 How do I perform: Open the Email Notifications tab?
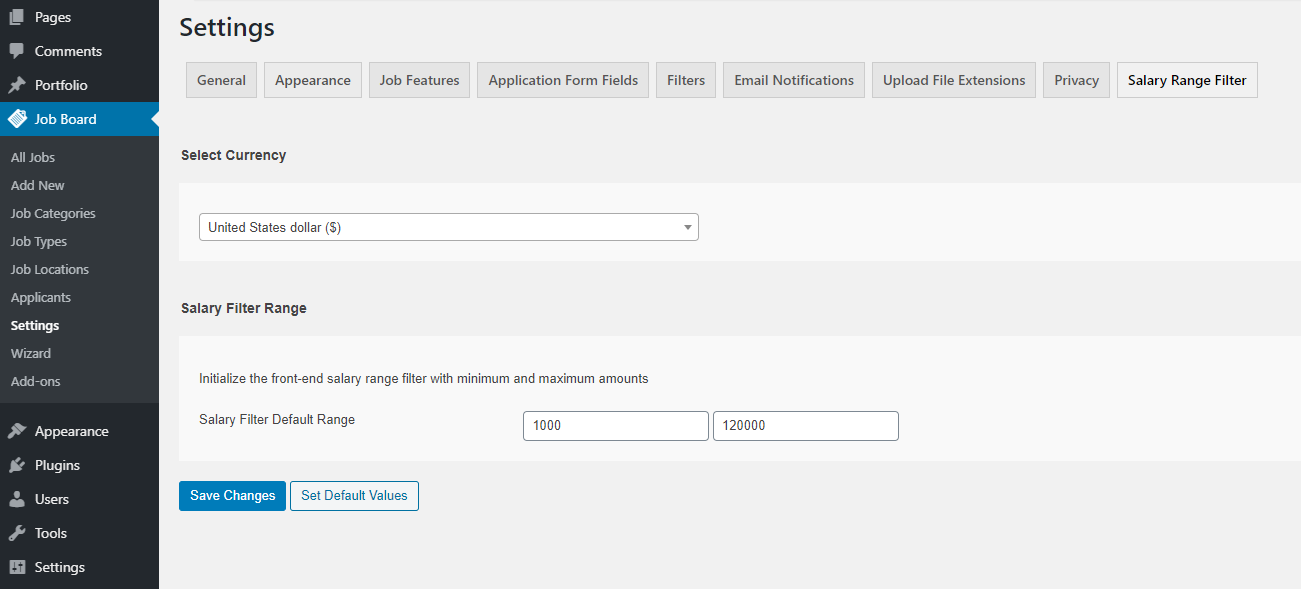pos(793,79)
